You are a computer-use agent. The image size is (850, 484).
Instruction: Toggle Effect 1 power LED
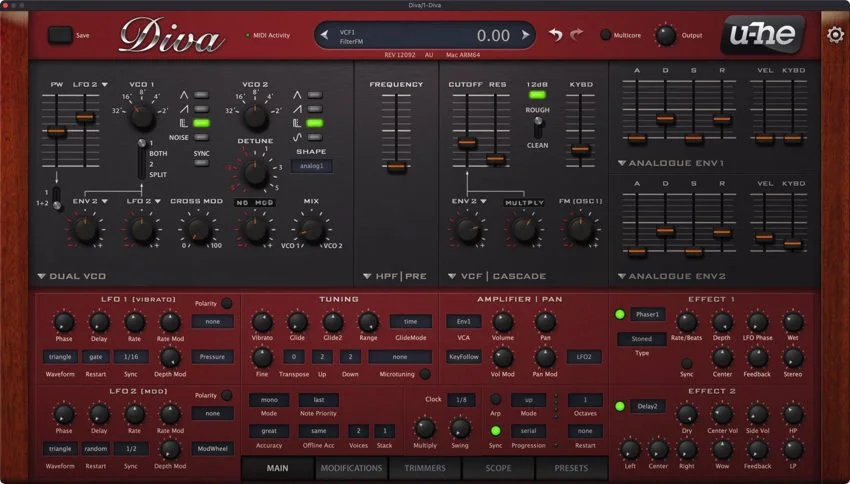(x=620, y=314)
